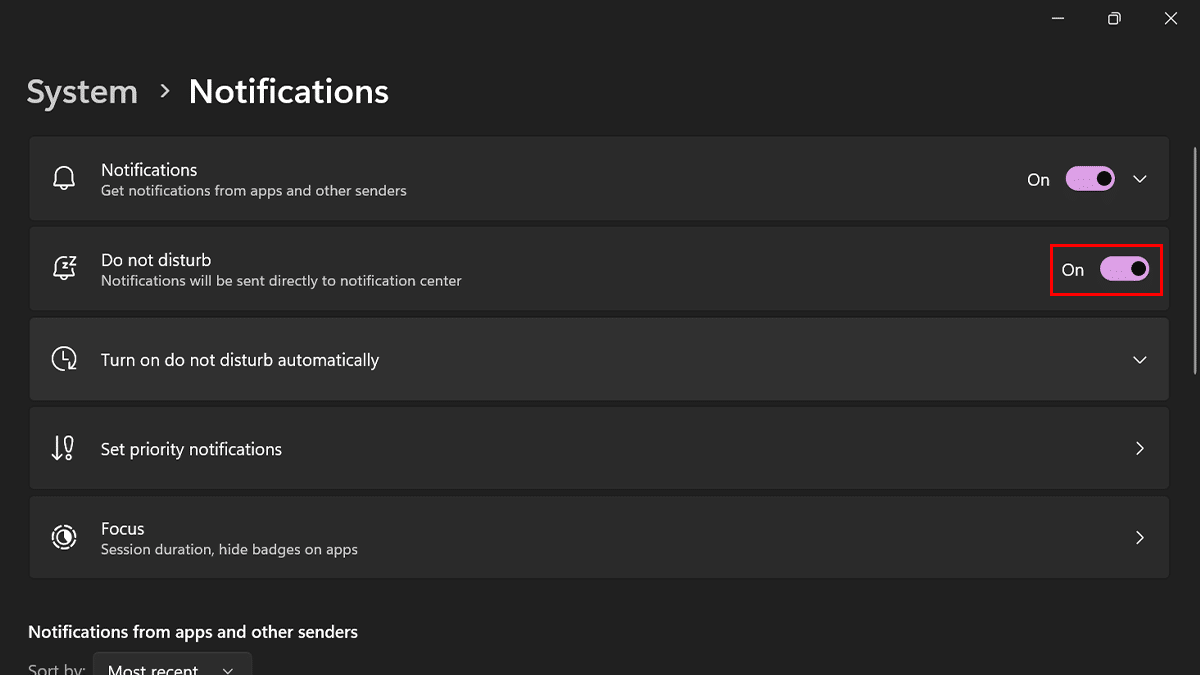
Task: Click the Focus session circle icon
Action: click(64, 538)
